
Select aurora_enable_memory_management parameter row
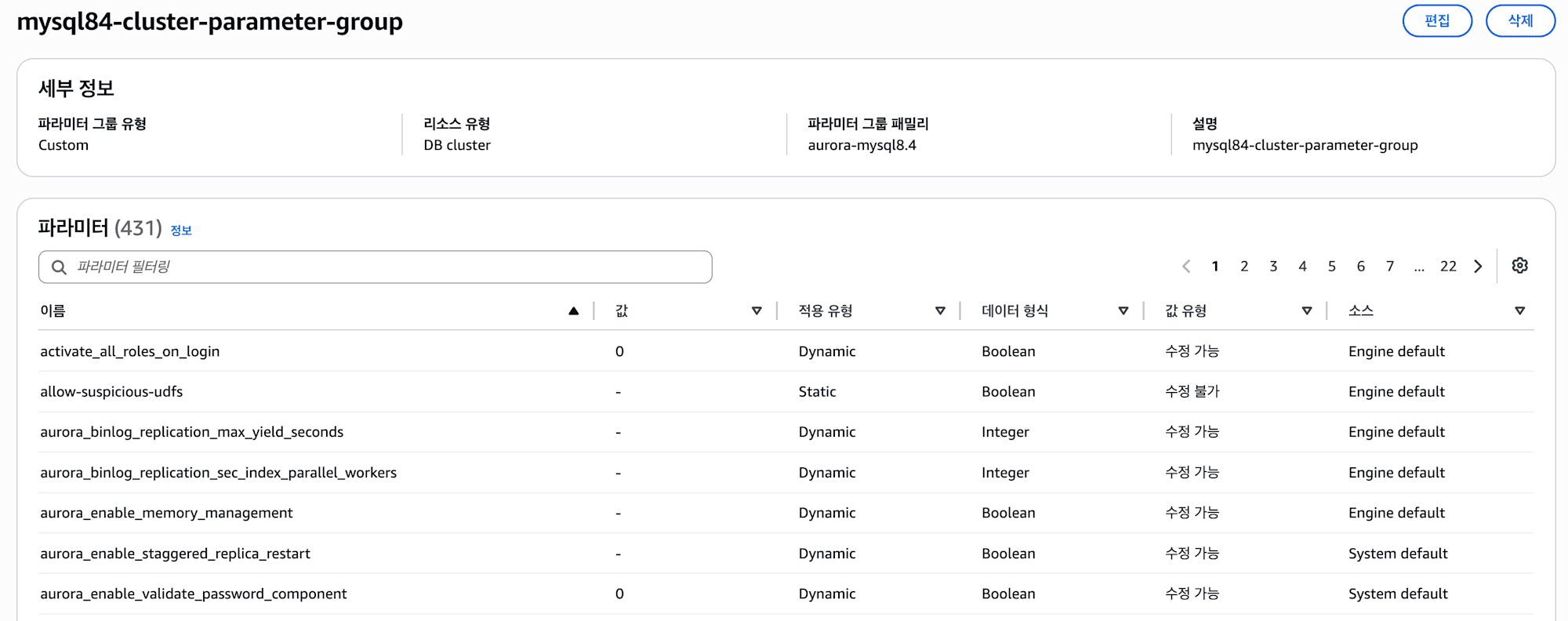click(x=786, y=513)
